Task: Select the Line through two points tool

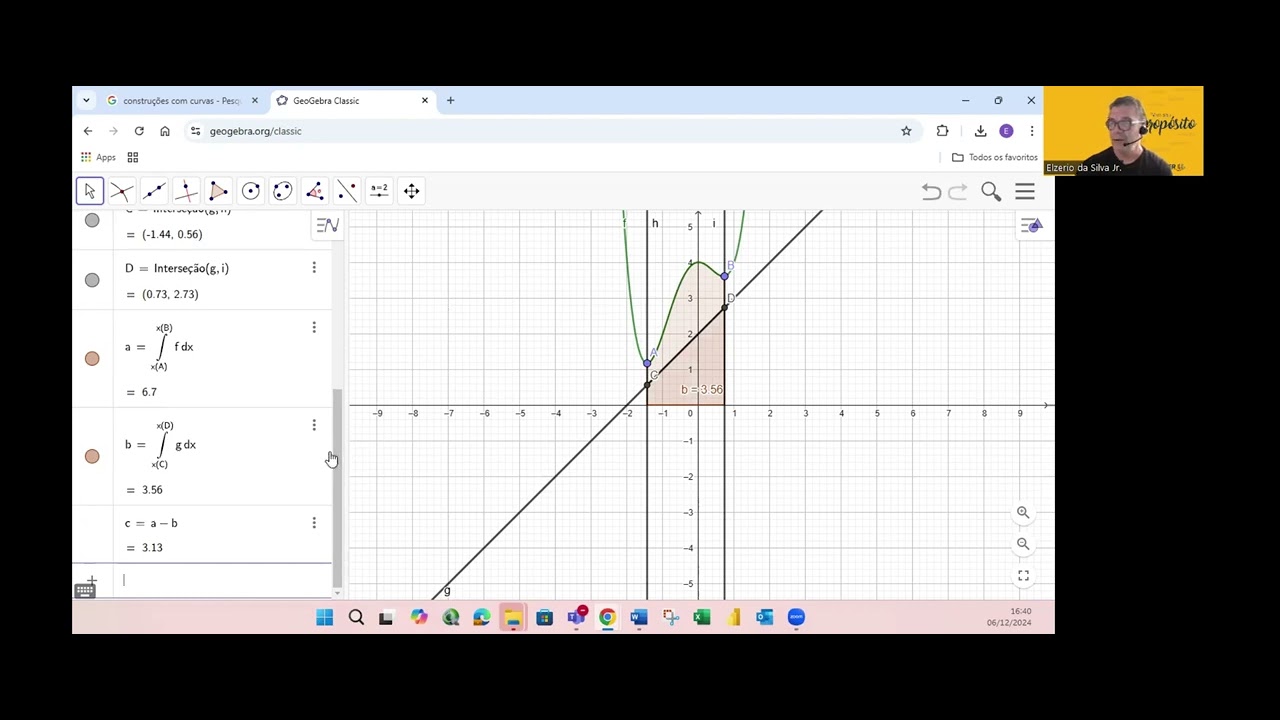Action: click(154, 191)
